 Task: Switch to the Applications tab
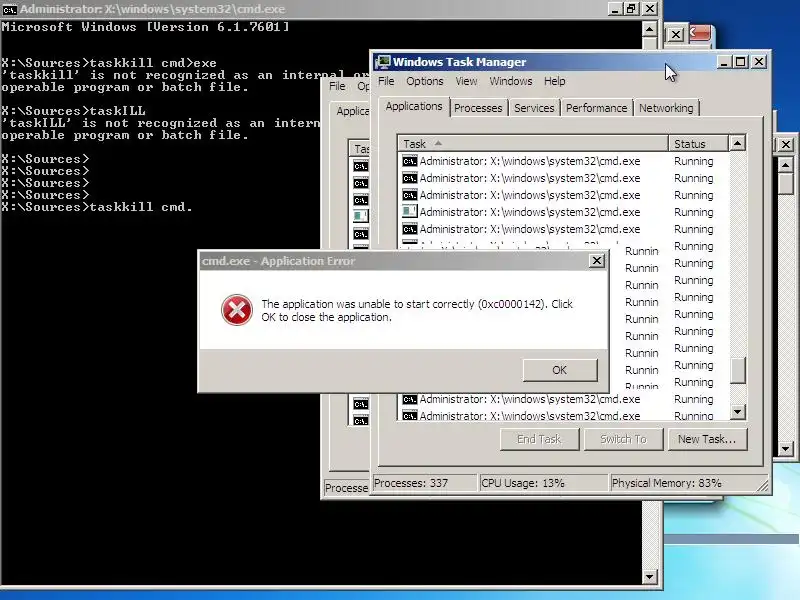tap(414, 106)
